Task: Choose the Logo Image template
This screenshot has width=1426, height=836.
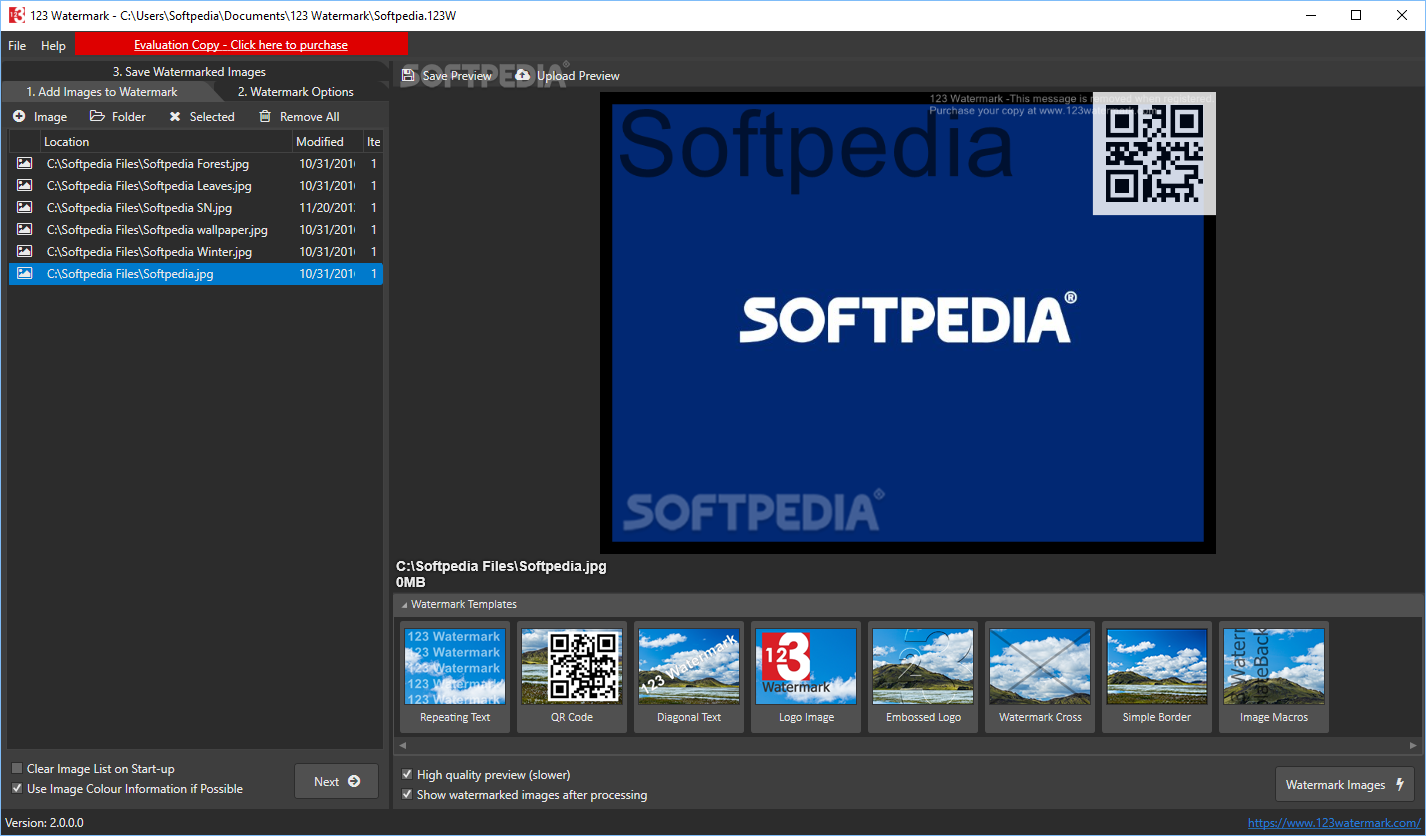Action: pyautogui.click(x=806, y=677)
